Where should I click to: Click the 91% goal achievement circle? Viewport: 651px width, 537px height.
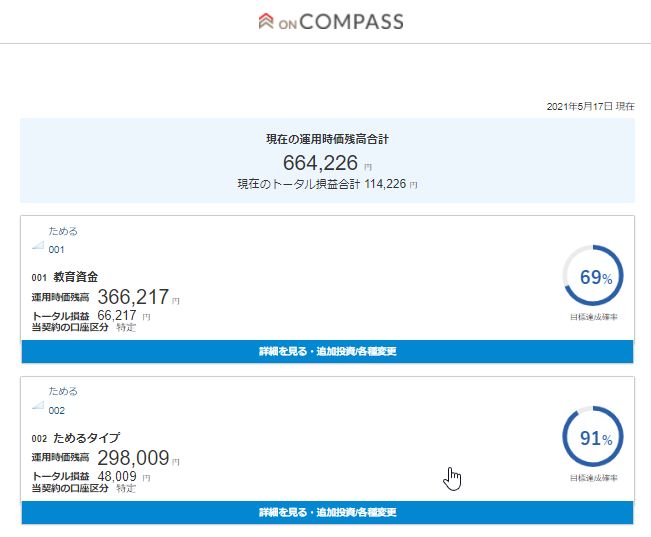click(x=593, y=436)
